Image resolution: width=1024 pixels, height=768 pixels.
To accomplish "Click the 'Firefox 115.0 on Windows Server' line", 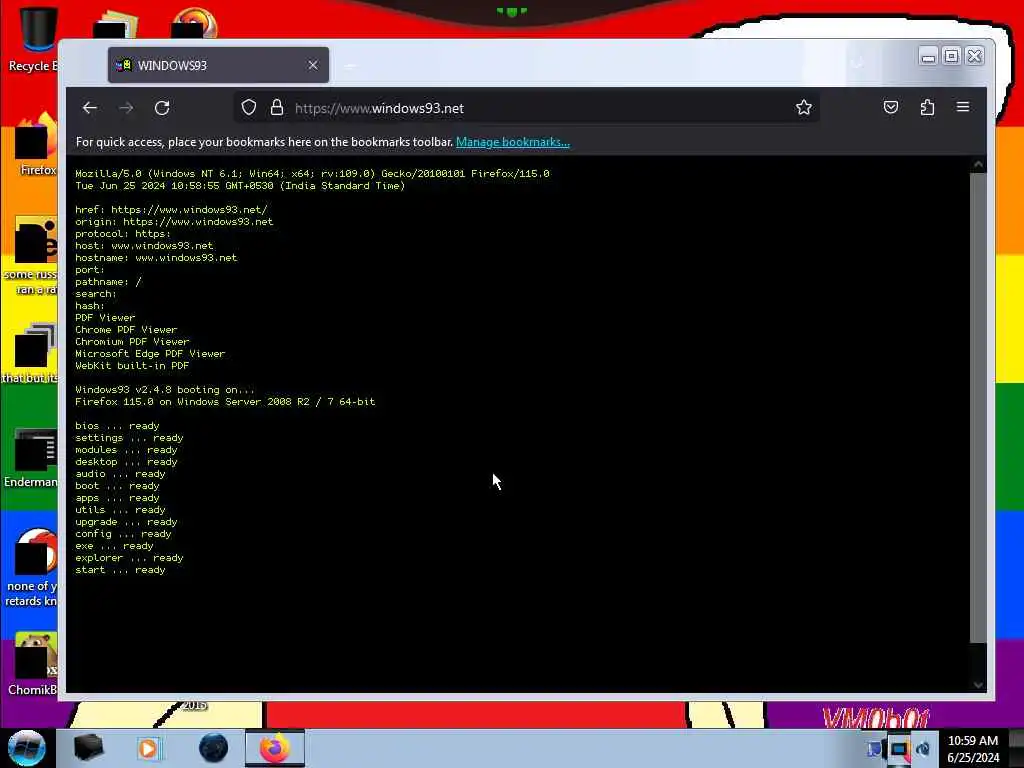I will click(x=225, y=402).
